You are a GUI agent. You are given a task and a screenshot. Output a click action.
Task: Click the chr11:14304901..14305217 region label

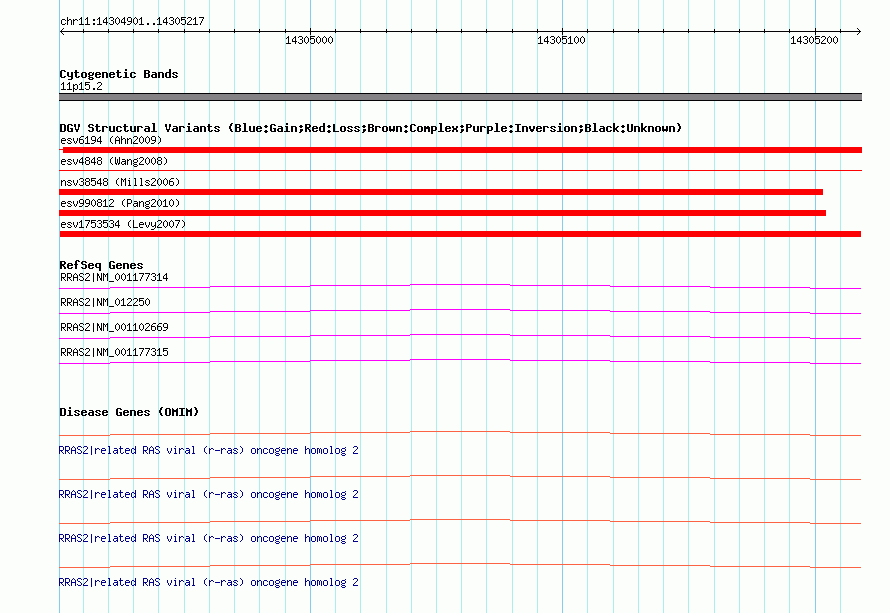(132, 21)
